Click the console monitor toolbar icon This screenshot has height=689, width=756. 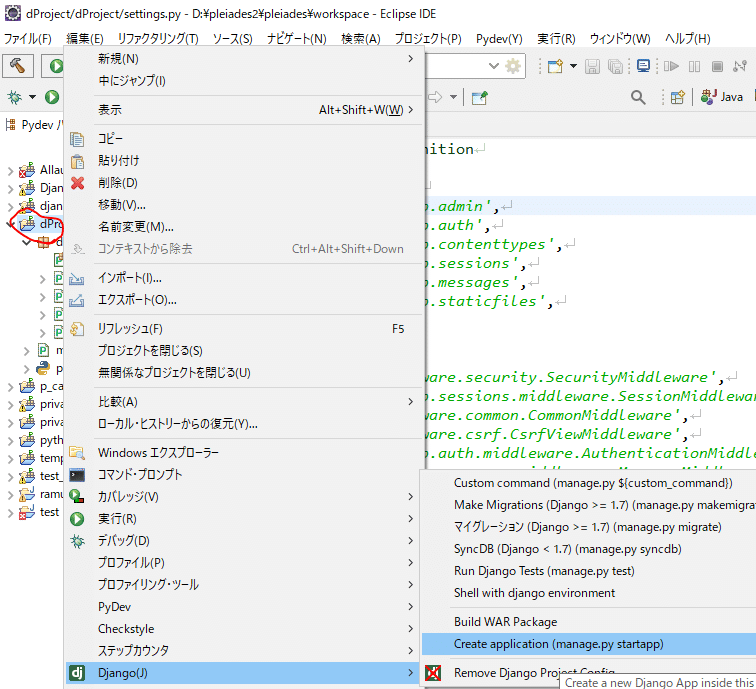coord(643,66)
